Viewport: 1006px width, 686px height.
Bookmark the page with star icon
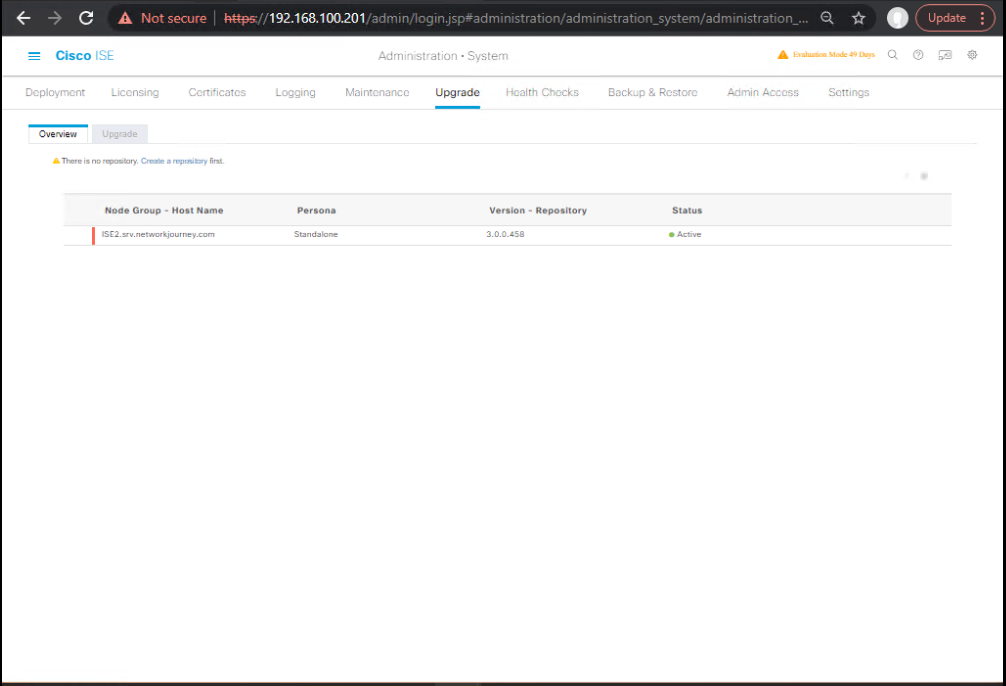pyautogui.click(x=858, y=18)
